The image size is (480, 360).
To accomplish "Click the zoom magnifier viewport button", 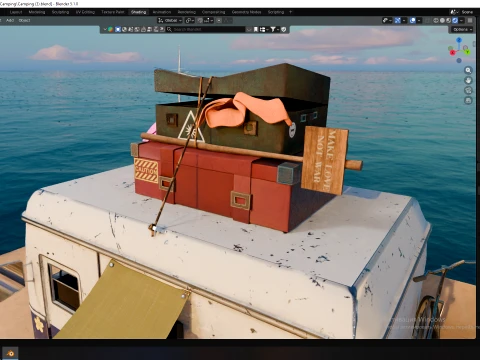I will pyautogui.click(x=468, y=70).
